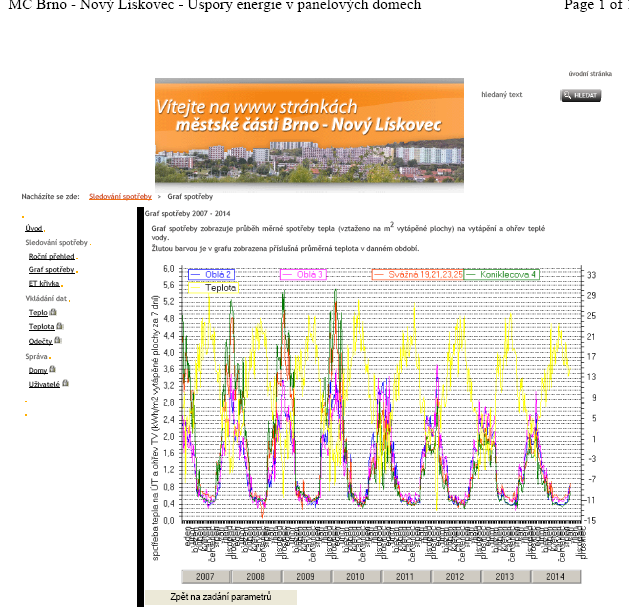The height and width of the screenshot is (607, 629).
Task: Click the hledaný text search field label
Action: pyautogui.click(x=501, y=95)
